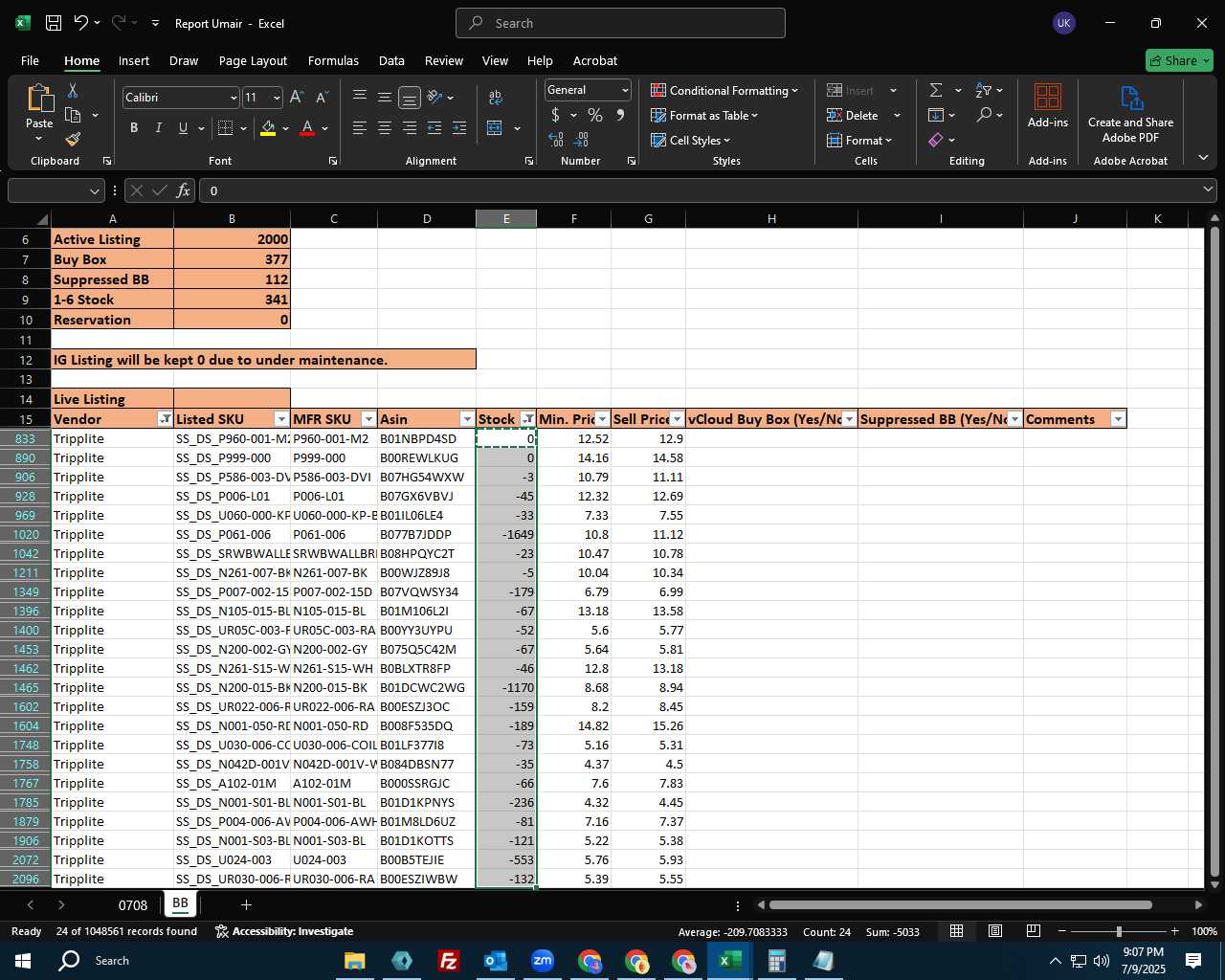Viewport: 1225px width, 980px height.
Task: Switch to Page Layout view
Action: [994, 931]
